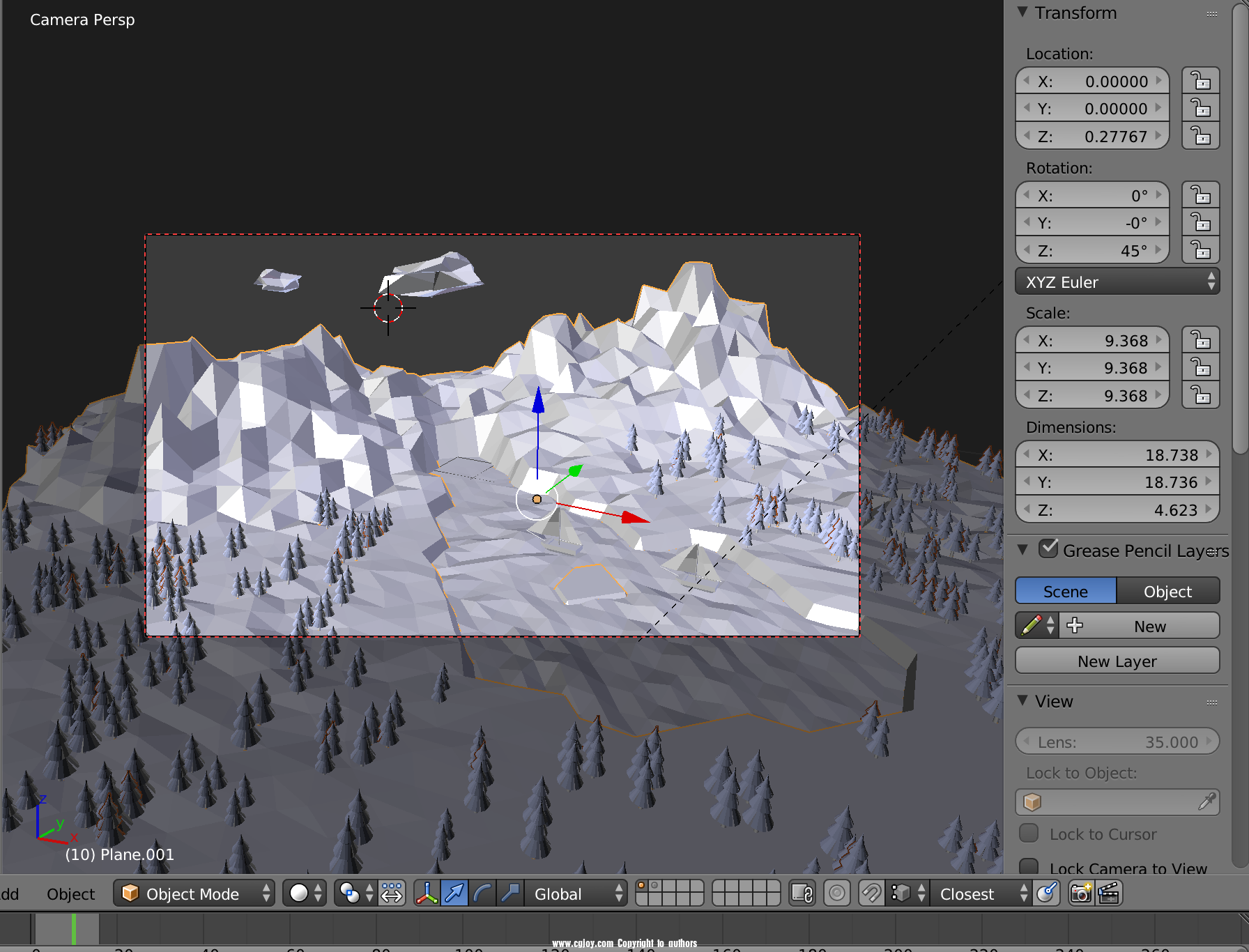
Task: Toggle lock layers to scene icon
Action: (x=802, y=893)
